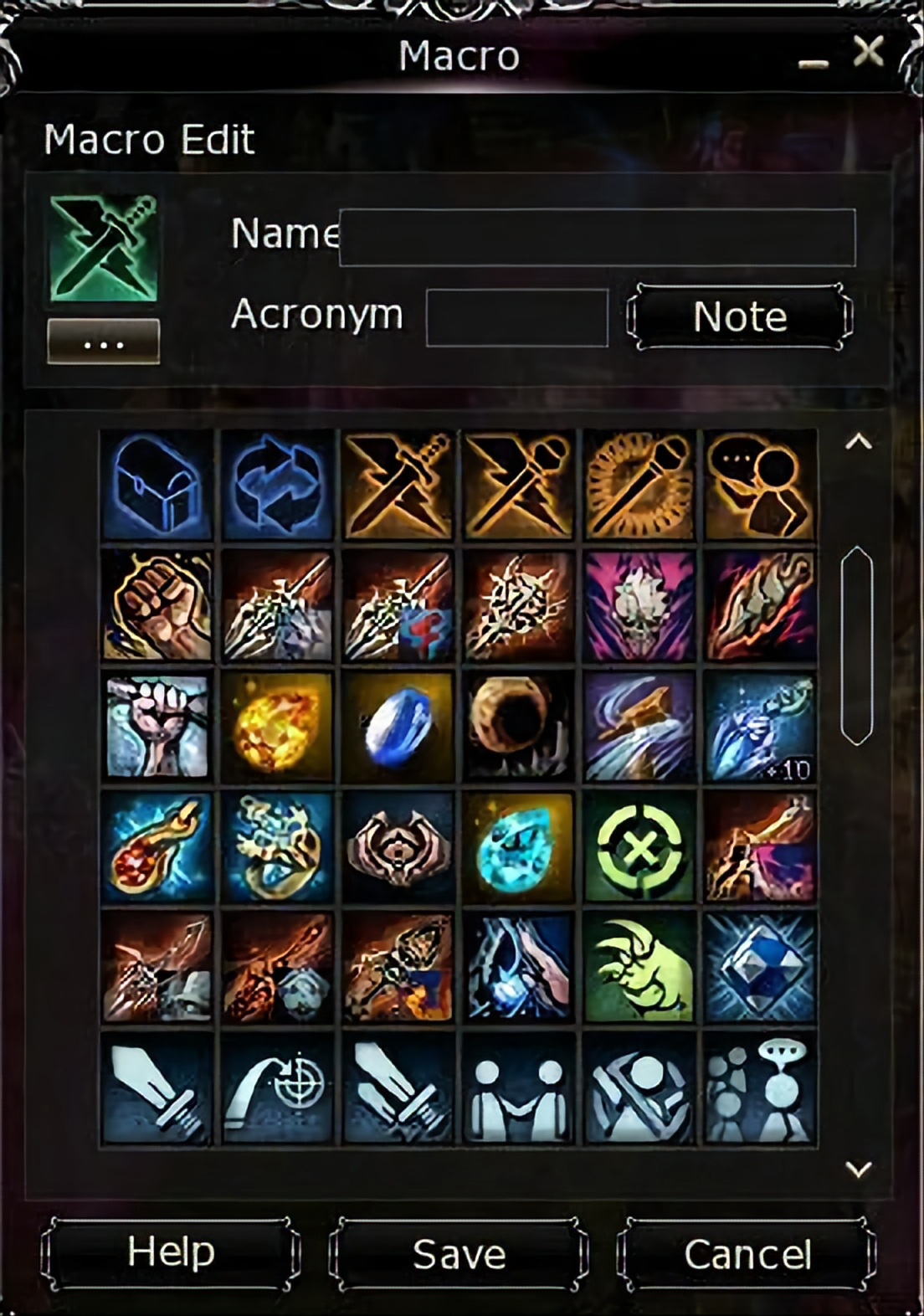
Task: Focus the macro Name text field
Action: pyautogui.click(x=598, y=238)
